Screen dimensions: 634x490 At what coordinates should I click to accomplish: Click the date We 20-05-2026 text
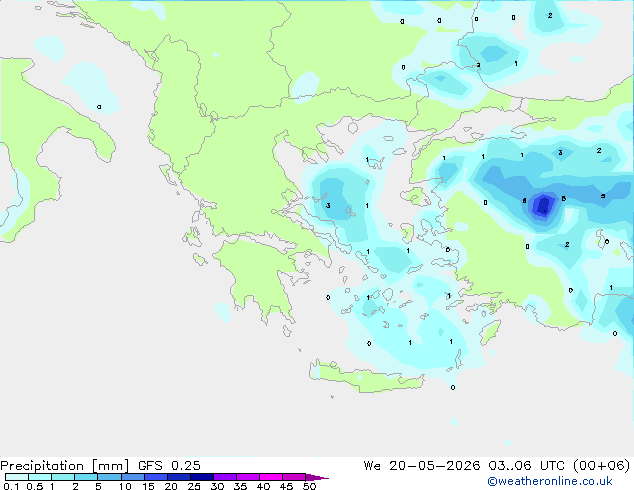(422, 466)
